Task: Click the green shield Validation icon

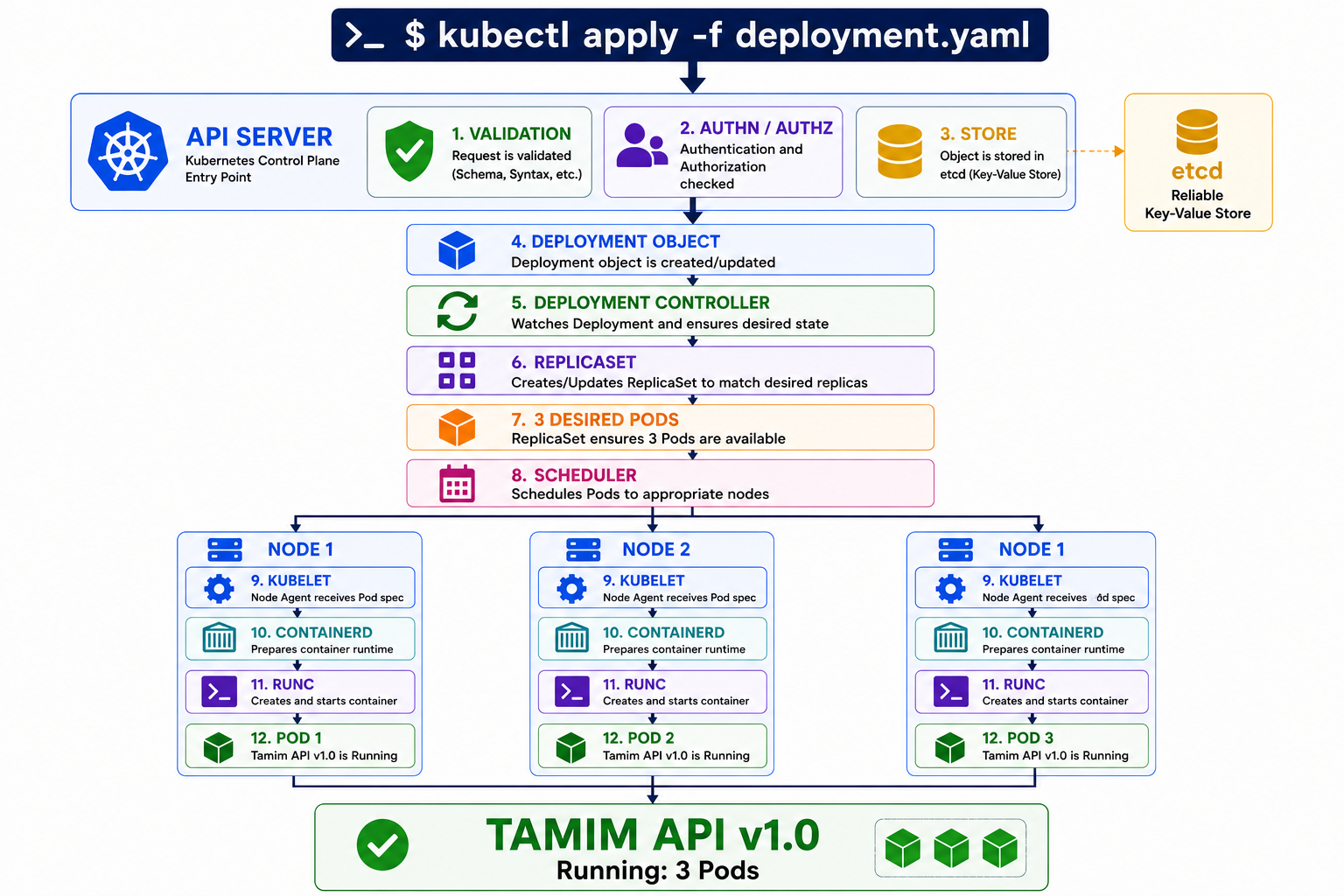Action: tap(409, 151)
